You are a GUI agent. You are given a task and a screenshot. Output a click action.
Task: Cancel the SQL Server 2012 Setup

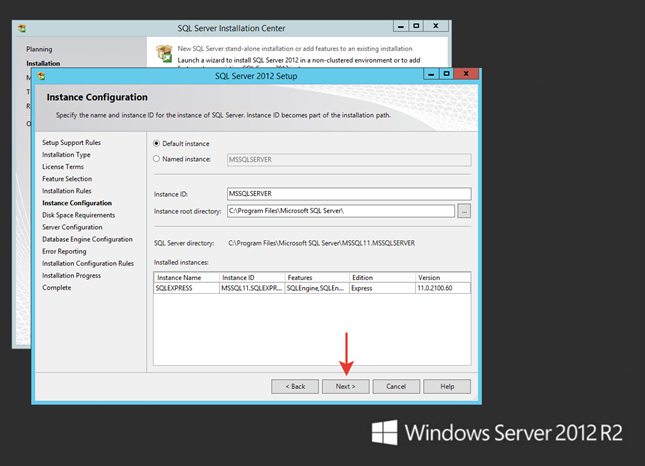point(396,387)
